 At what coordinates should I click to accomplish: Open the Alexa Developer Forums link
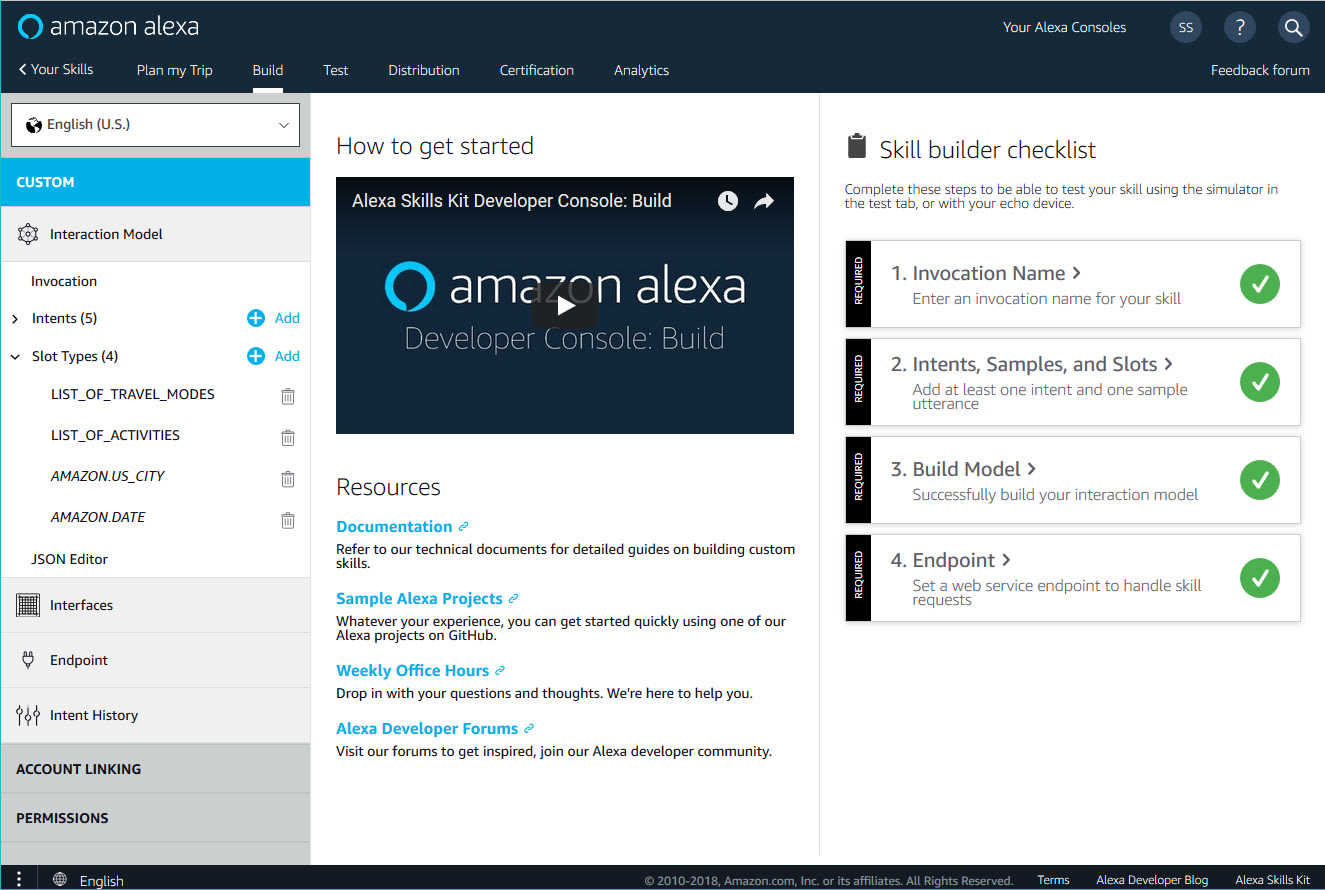(x=427, y=729)
